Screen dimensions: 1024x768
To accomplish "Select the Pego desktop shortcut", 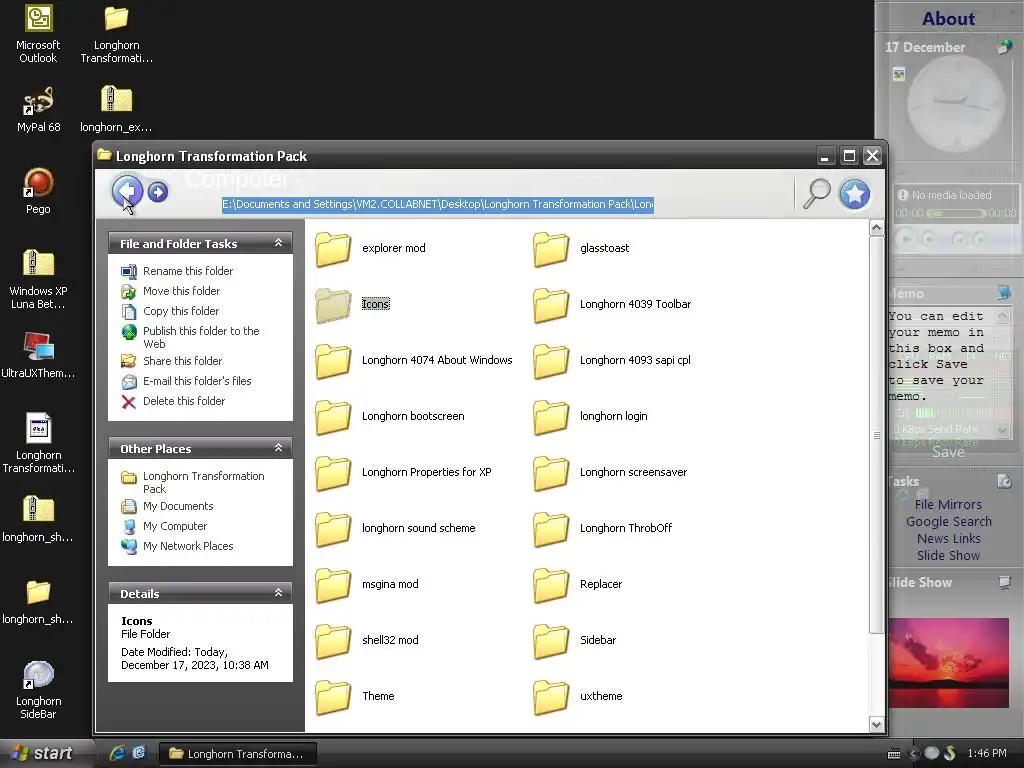I will (38, 191).
